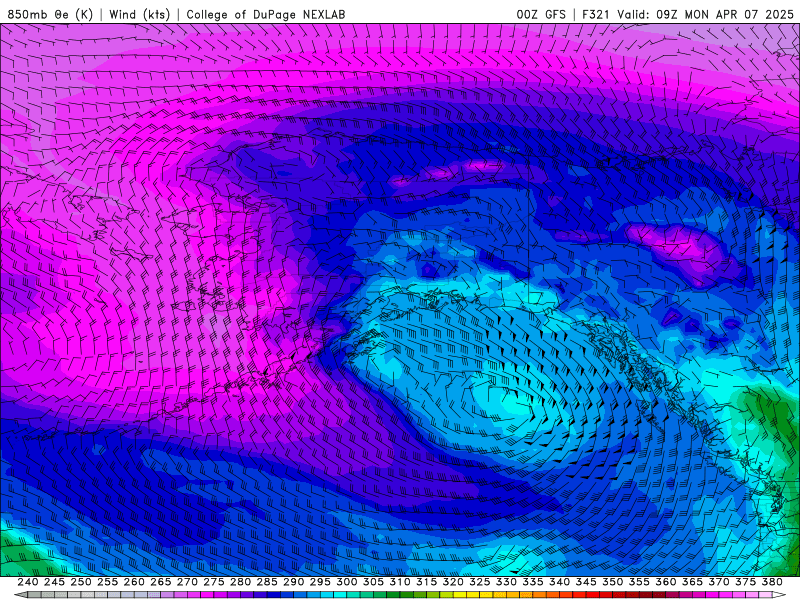800x600 pixels.
Task: Select the 370 colorbar value label
Action: [719, 582]
